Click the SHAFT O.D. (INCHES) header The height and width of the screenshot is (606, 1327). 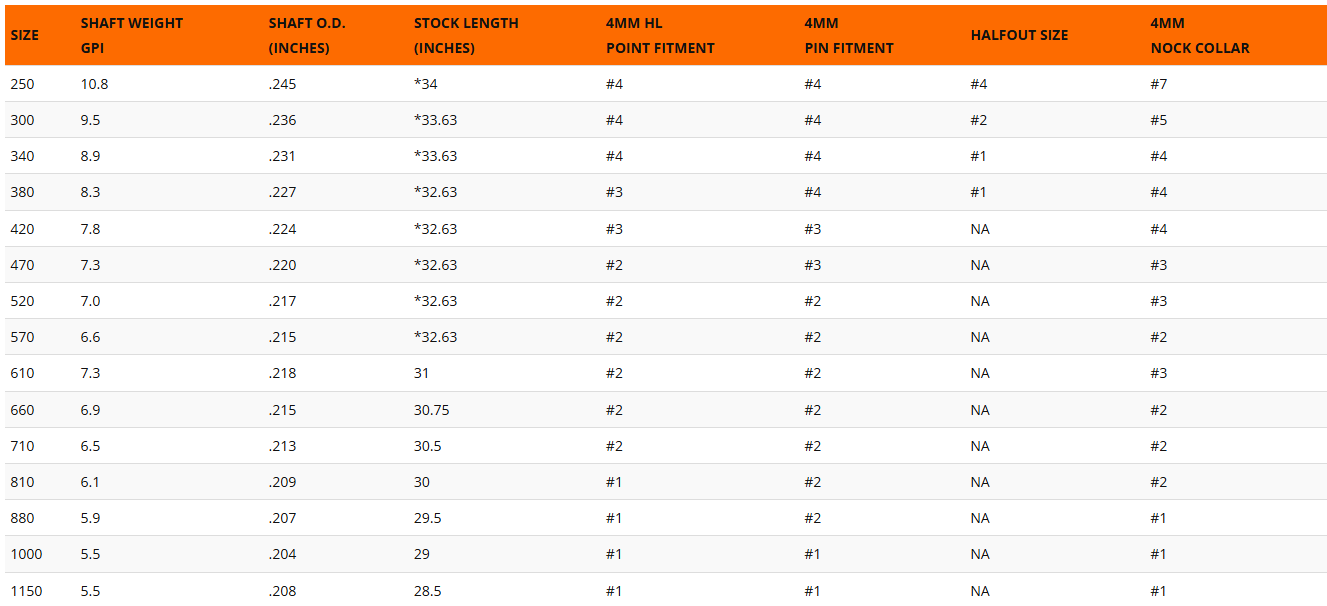(307, 35)
